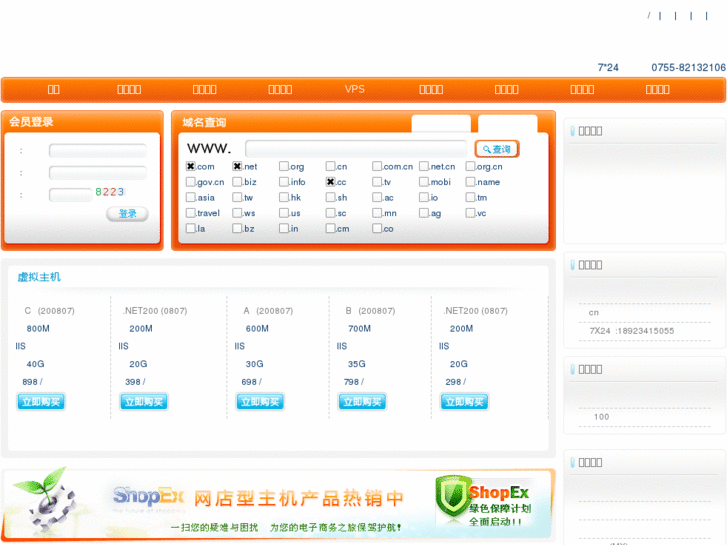Enable the .tv checkbox
This screenshot has height=545, width=727.
pos(377,182)
